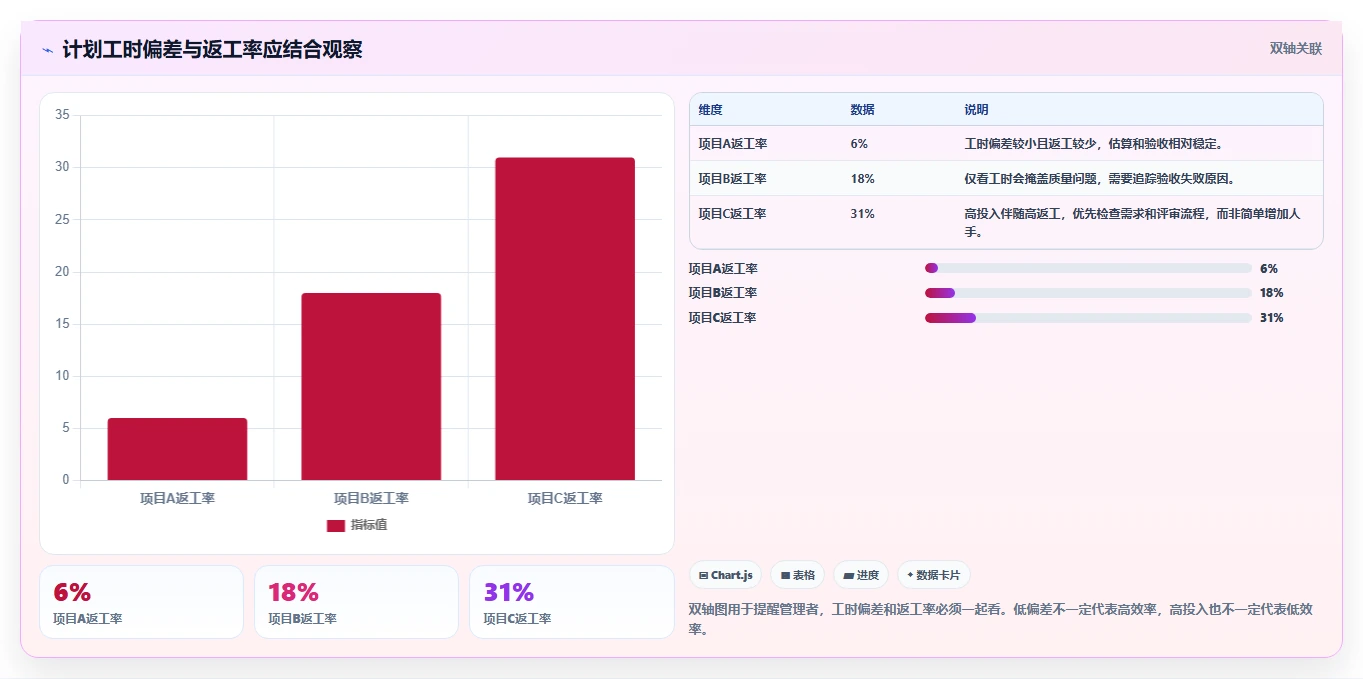Click the 数据 column header

[x=862, y=110]
